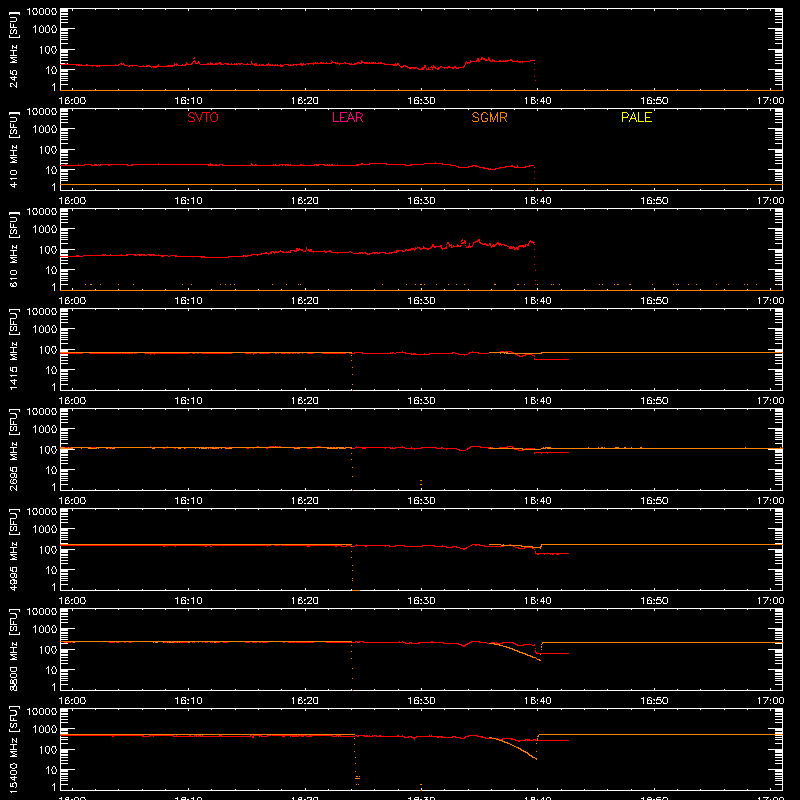Click the 100 tick label on 2695 MHz panel
This screenshot has width=800, height=800.
coord(48,450)
